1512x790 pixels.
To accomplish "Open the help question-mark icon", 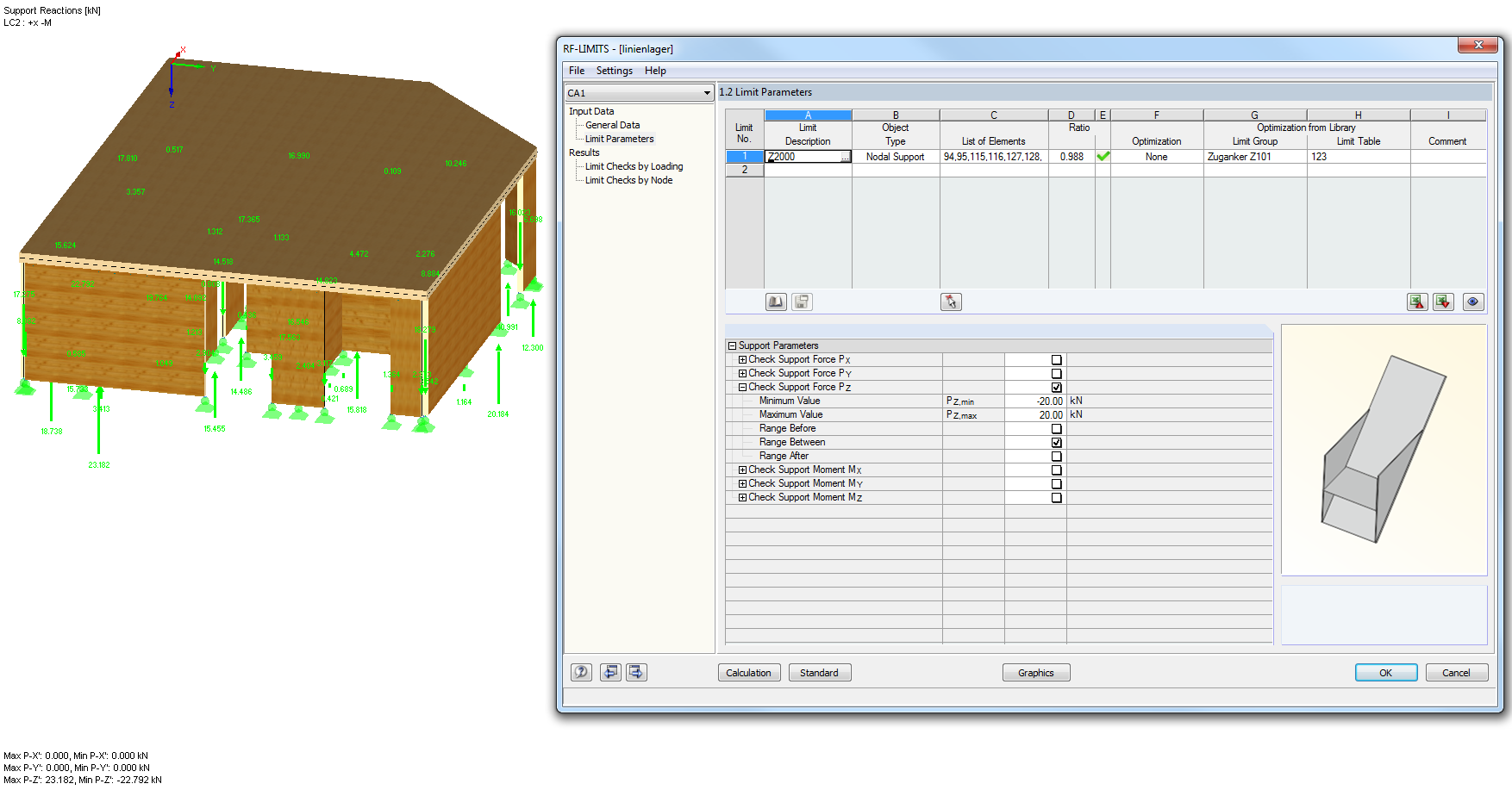I will (582, 672).
